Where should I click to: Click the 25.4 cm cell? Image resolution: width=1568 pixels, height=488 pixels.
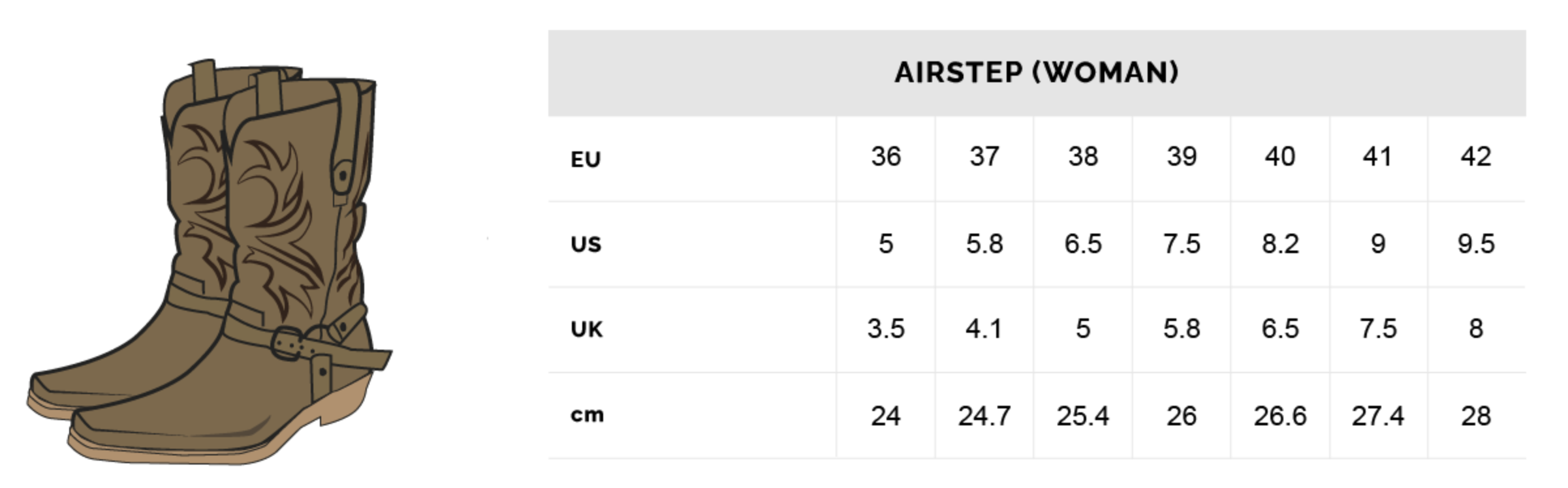click(x=1083, y=416)
